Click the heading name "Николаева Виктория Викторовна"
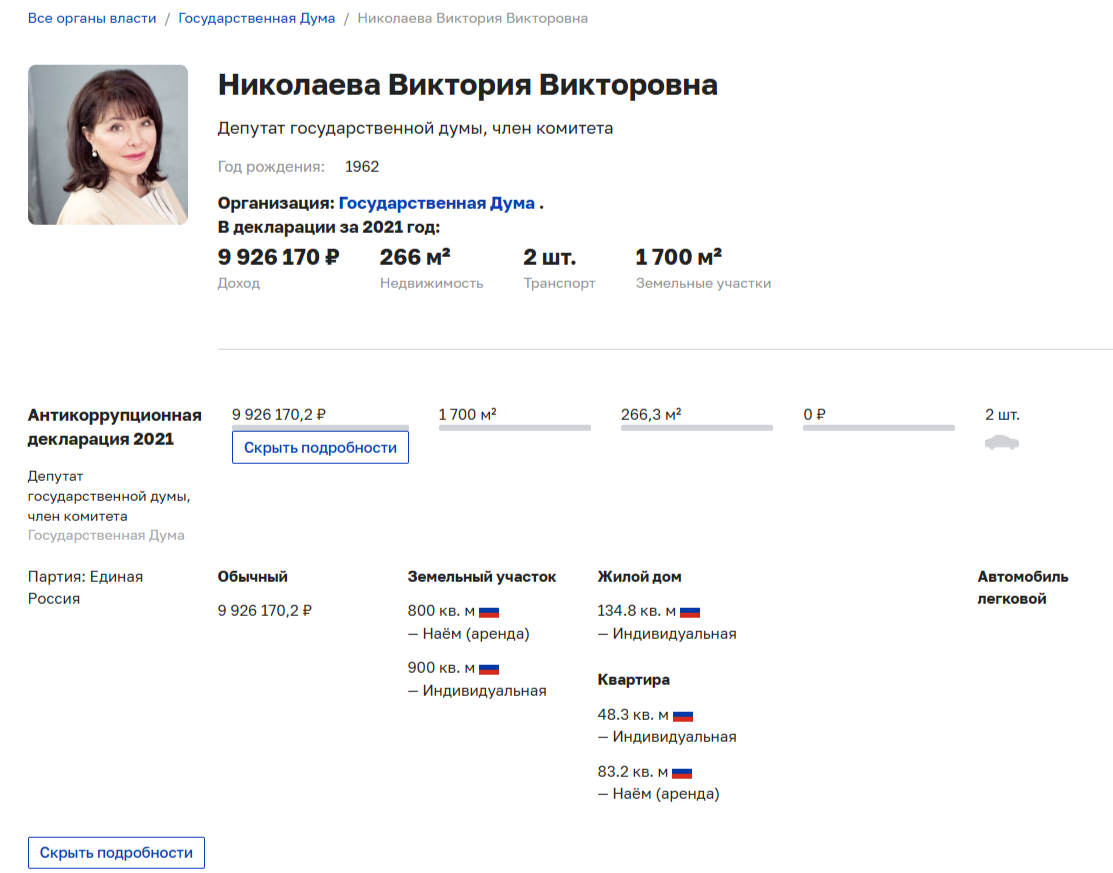1113x873 pixels. [468, 85]
